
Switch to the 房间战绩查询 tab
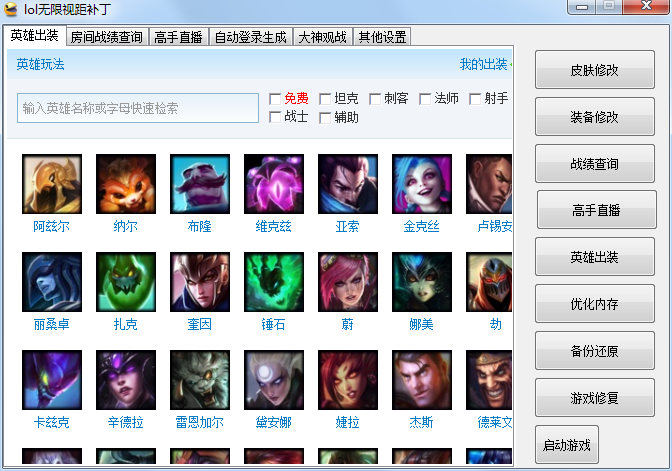(107, 37)
